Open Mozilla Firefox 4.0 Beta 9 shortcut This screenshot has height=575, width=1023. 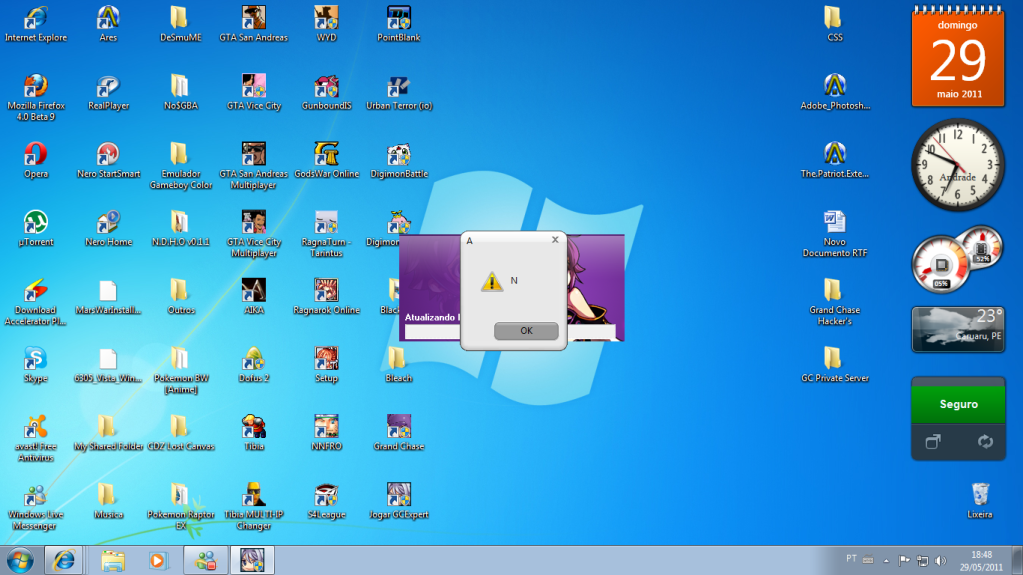pyautogui.click(x=36, y=86)
